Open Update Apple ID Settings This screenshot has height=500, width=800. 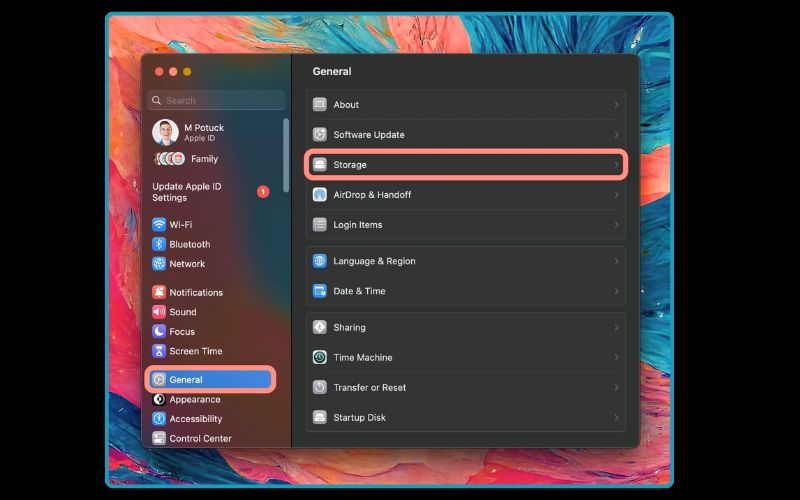[x=188, y=192]
